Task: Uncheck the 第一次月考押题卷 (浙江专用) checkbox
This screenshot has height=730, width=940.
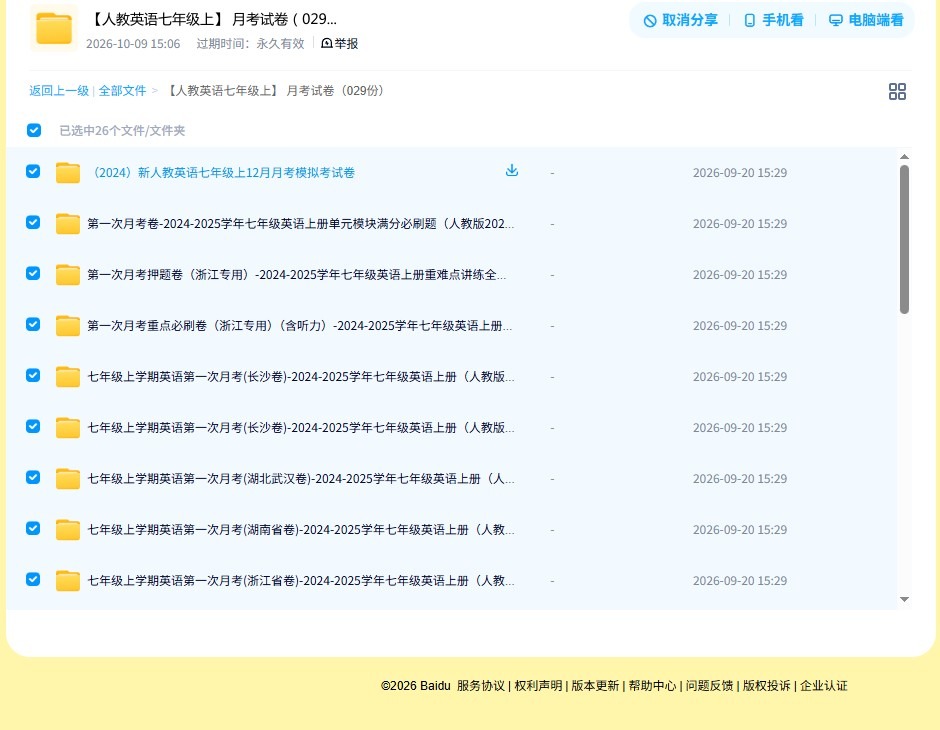Action: (x=33, y=273)
